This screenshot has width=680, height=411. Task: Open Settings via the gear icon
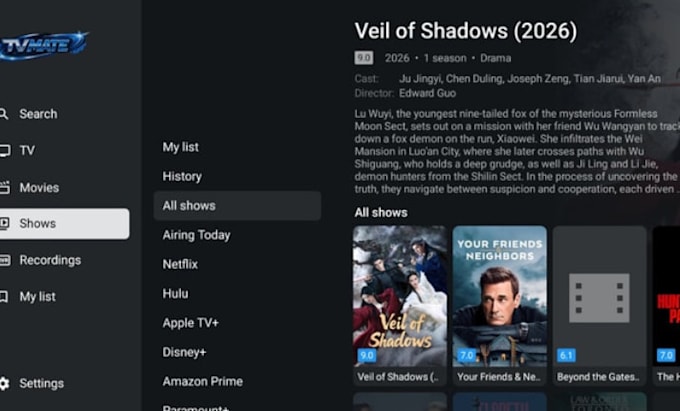tap(4, 383)
